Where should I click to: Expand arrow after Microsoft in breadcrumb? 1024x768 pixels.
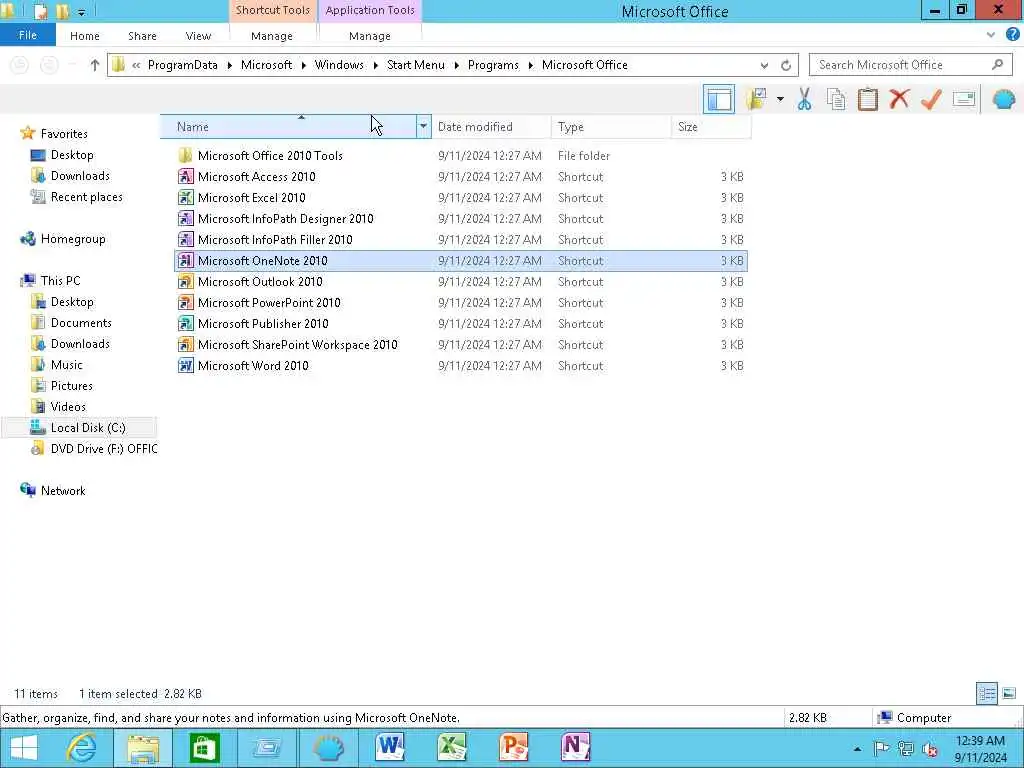tap(304, 65)
